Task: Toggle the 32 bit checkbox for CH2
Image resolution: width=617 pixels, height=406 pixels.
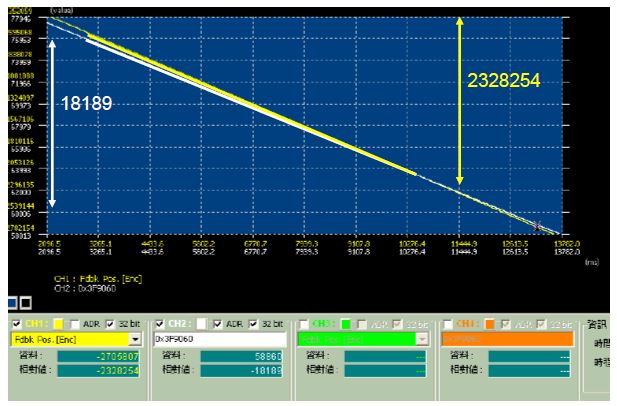Action: point(254,324)
